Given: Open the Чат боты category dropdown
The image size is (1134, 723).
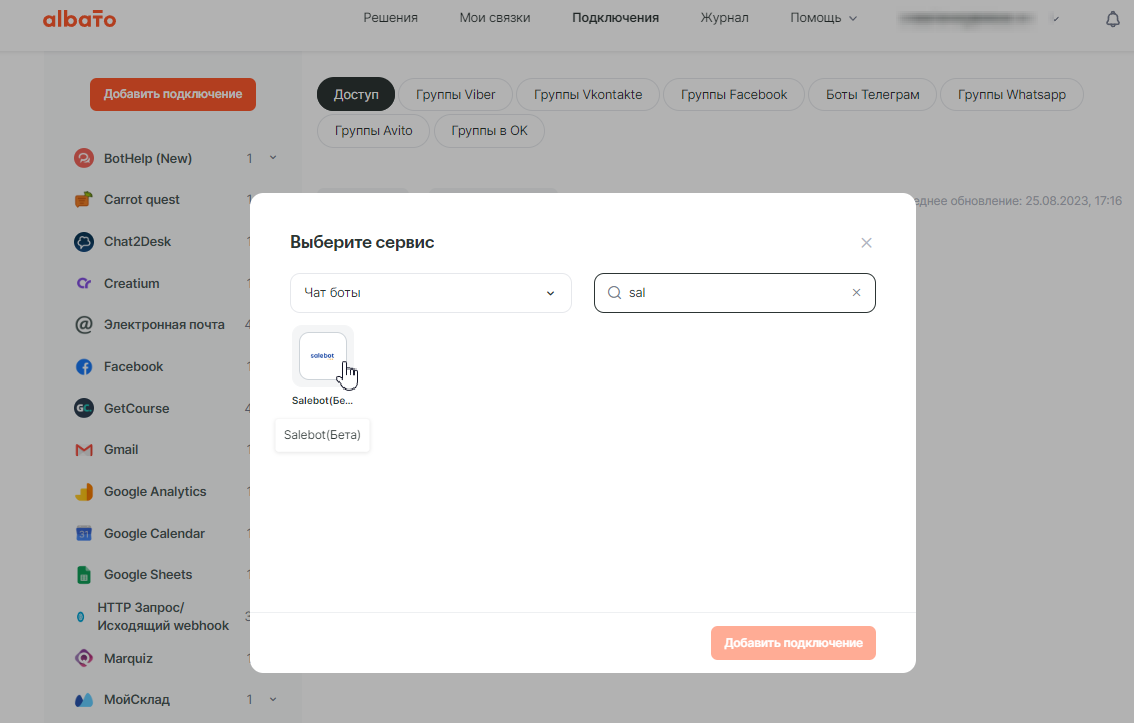Looking at the screenshot, I should point(430,293).
